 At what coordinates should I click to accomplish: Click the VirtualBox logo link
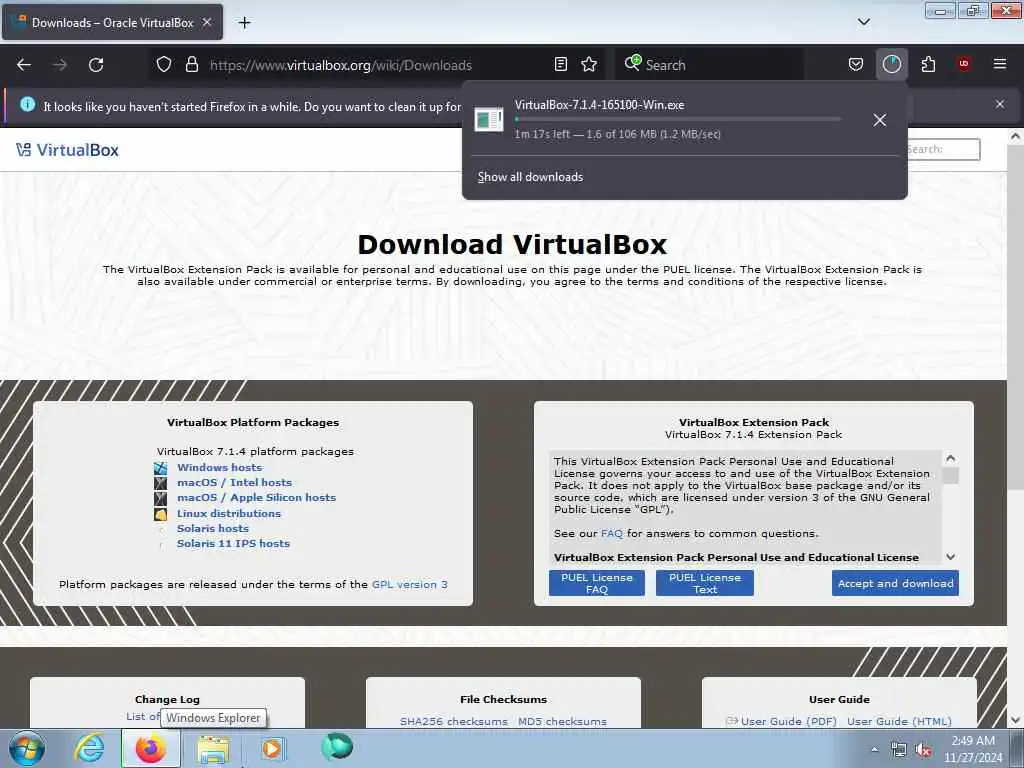pyautogui.click(x=67, y=150)
